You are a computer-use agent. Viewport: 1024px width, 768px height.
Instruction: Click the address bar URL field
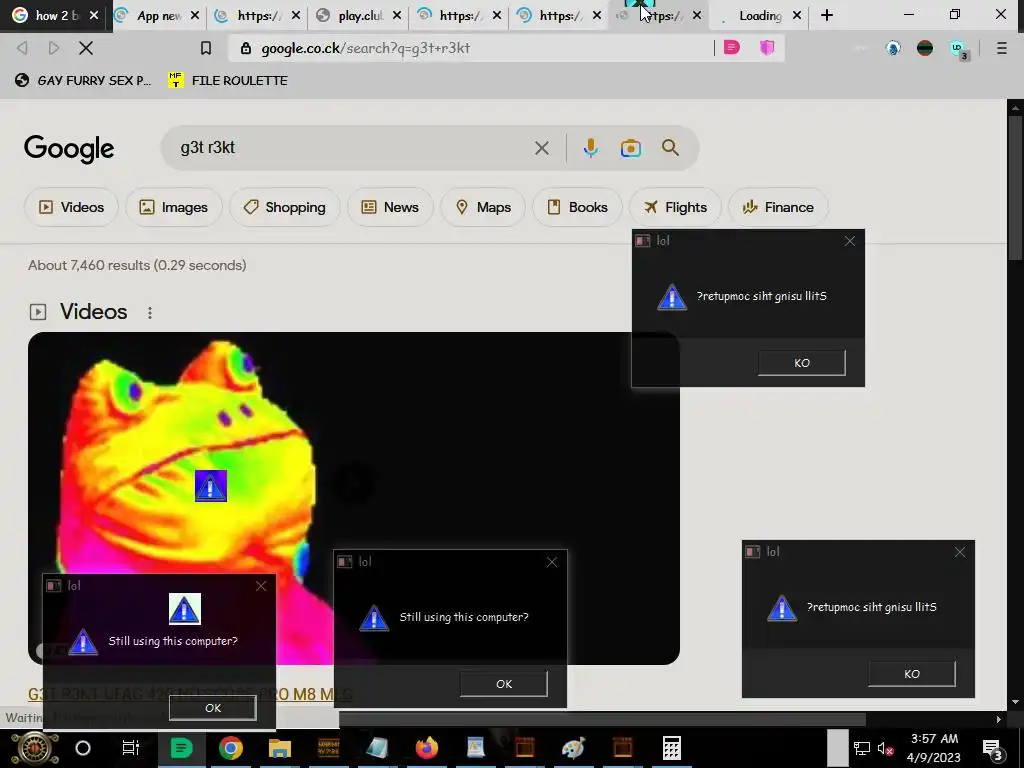pos(470,48)
